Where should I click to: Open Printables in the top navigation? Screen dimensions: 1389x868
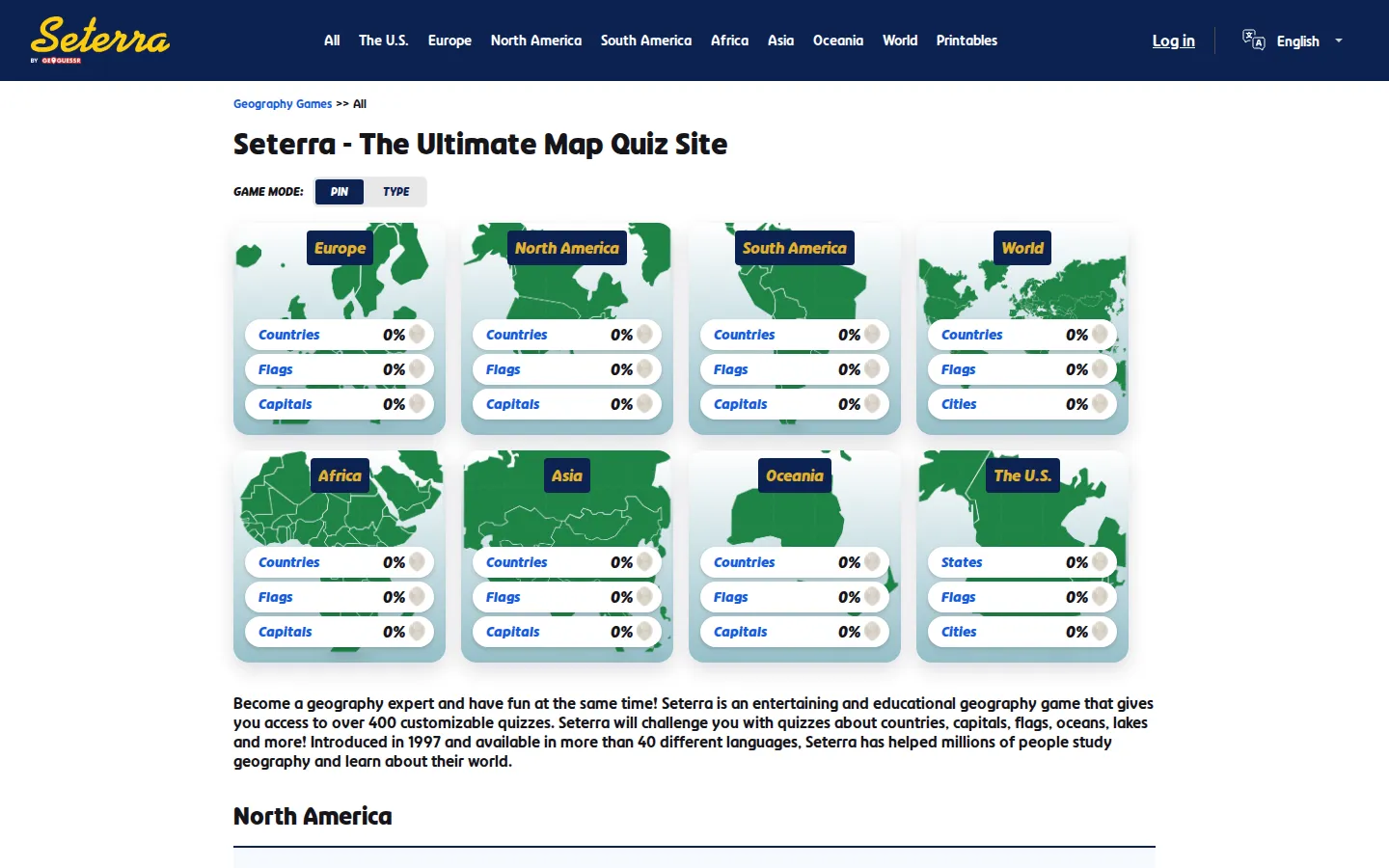pyautogui.click(x=967, y=41)
